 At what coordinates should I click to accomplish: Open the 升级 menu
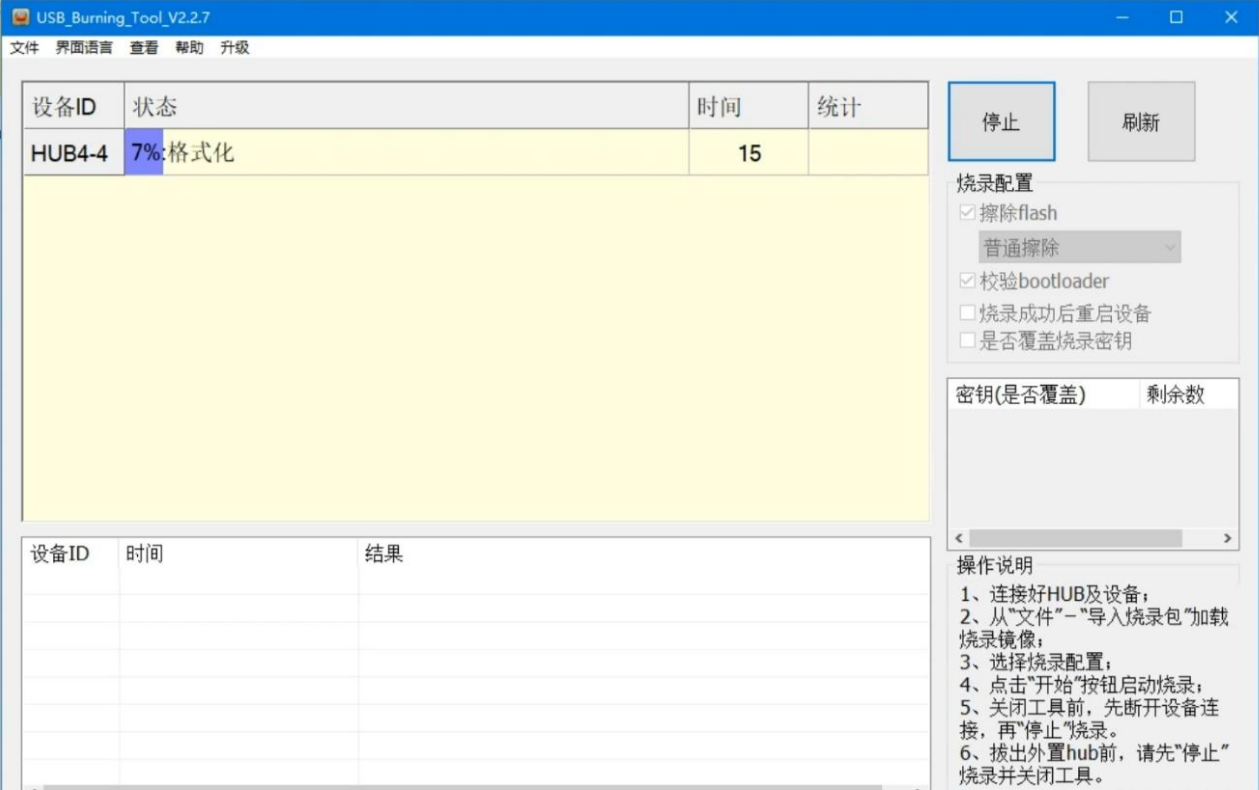[235, 48]
